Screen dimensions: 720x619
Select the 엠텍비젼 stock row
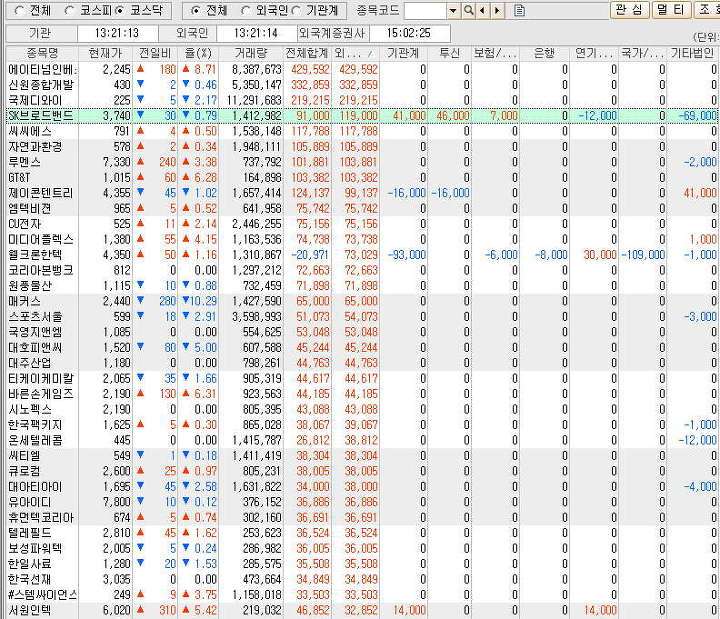(363, 208)
